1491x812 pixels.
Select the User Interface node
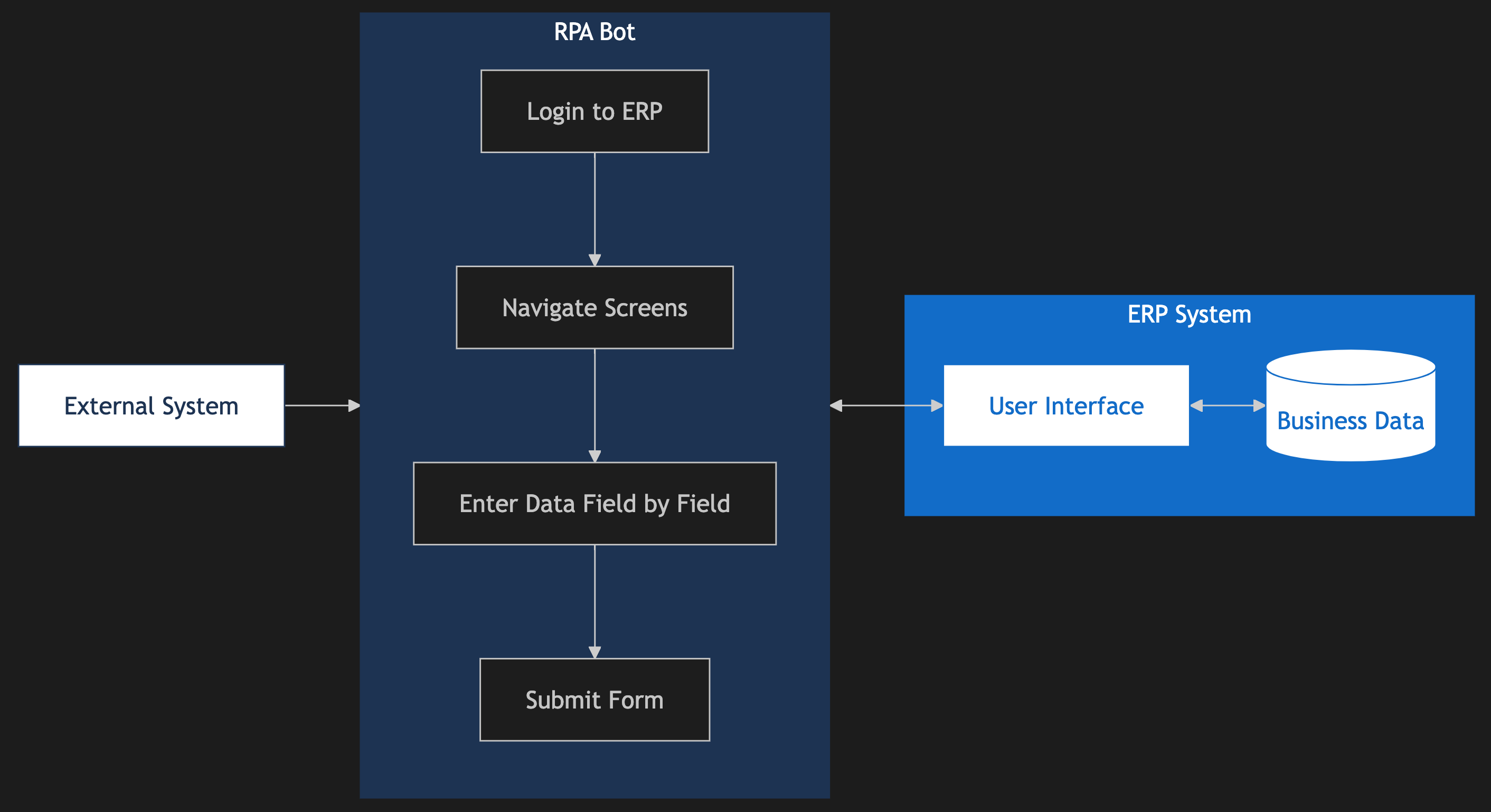click(x=1066, y=405)
